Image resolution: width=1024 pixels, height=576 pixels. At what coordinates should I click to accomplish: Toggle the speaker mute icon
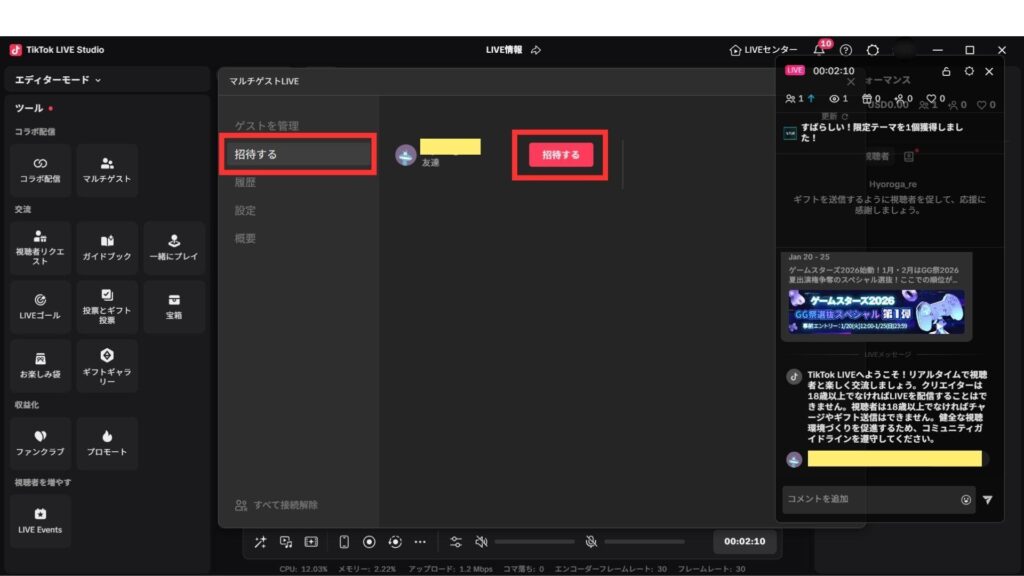[x=481, y=542]
